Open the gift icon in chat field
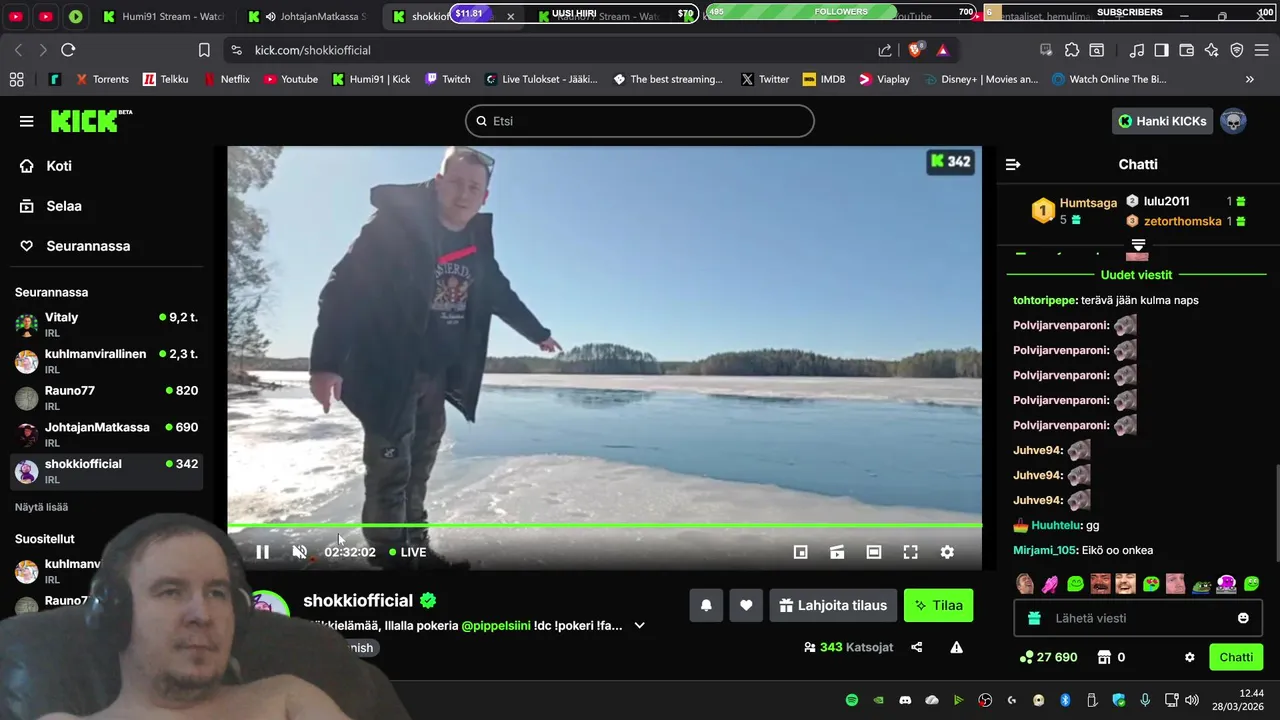The image size is (1280, 720). point(1034,618)
